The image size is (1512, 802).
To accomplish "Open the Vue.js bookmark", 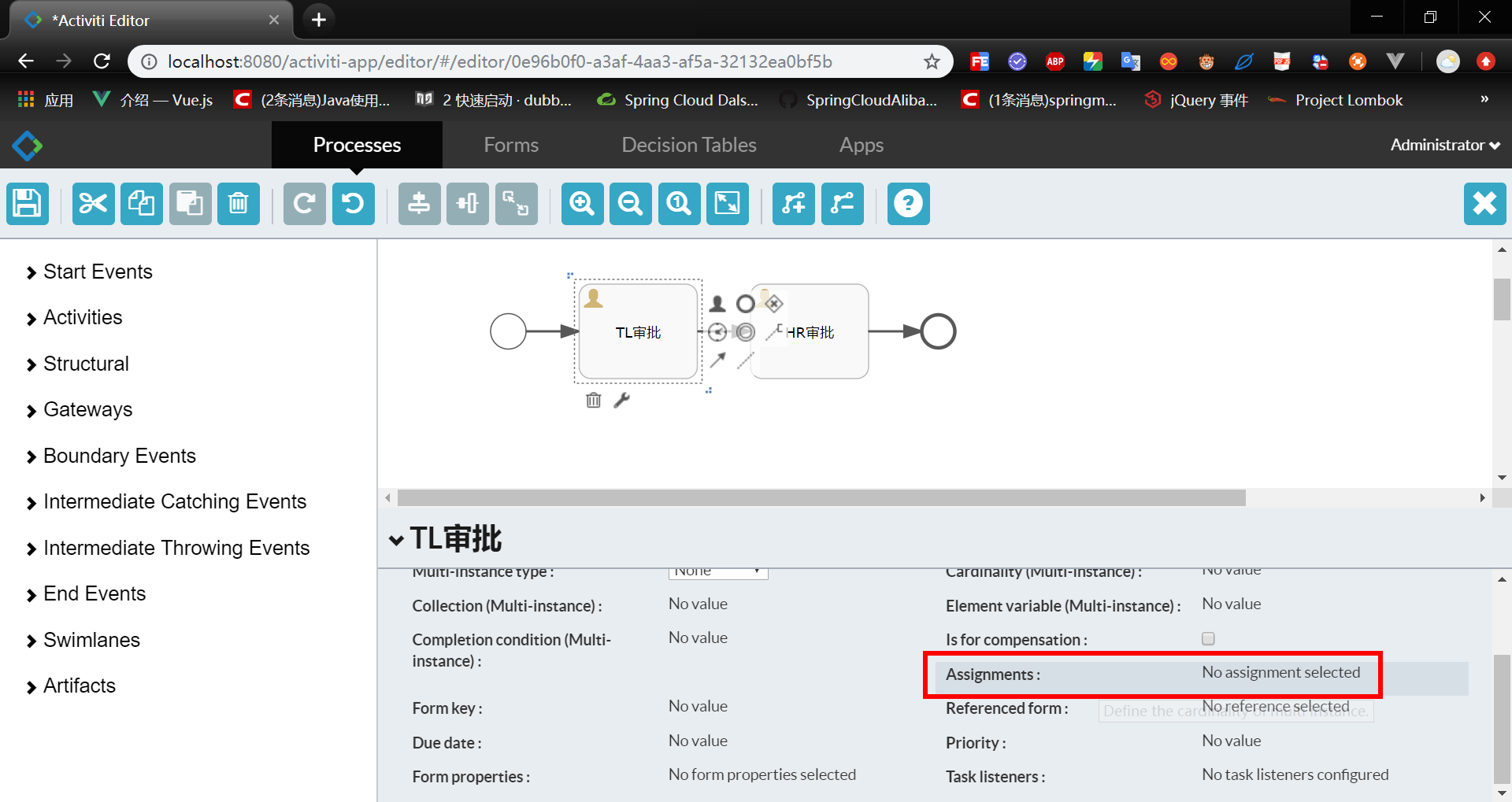I will pyautogui.click(x=154, y=100).
